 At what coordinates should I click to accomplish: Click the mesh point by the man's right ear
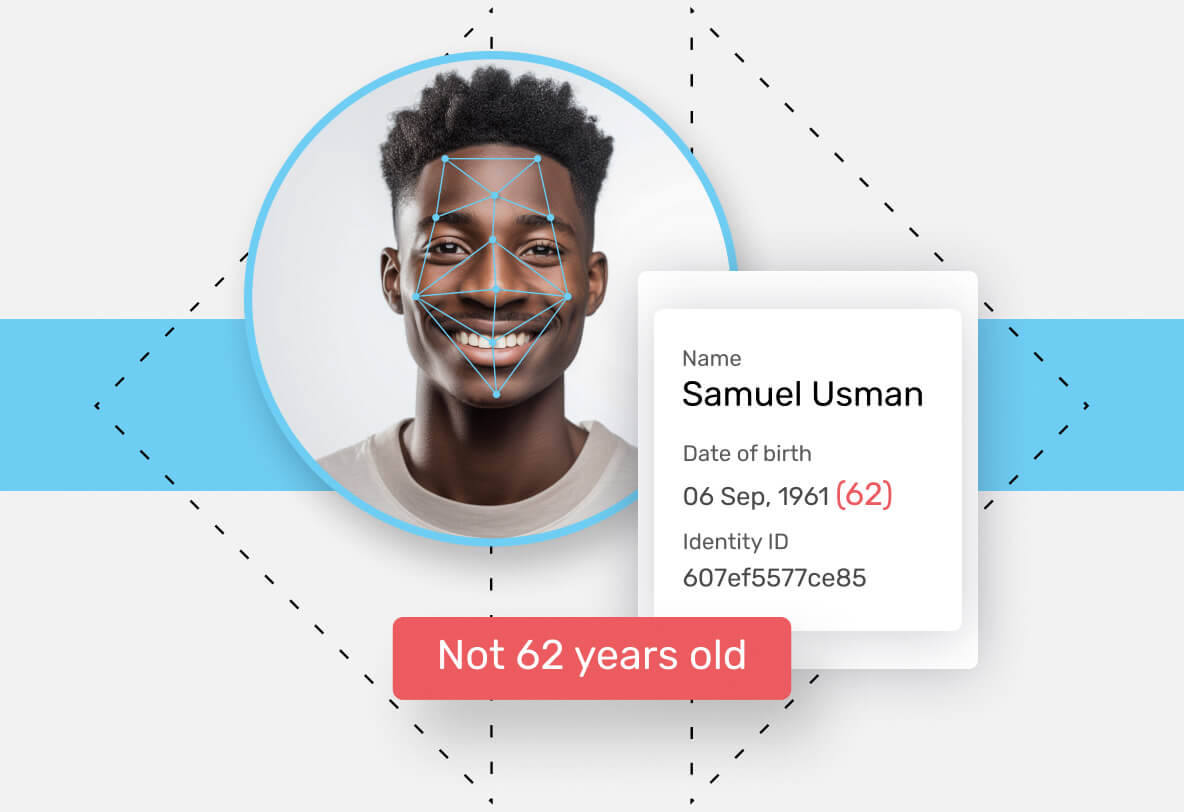[x=416, y=297]
